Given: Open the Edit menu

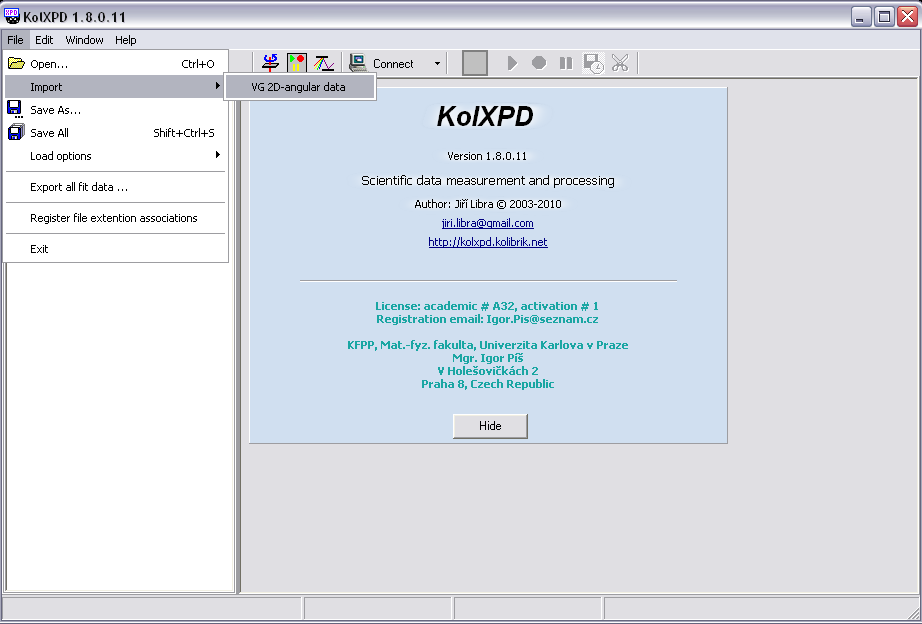Looking at the screenshot, I should coord(44,40).
